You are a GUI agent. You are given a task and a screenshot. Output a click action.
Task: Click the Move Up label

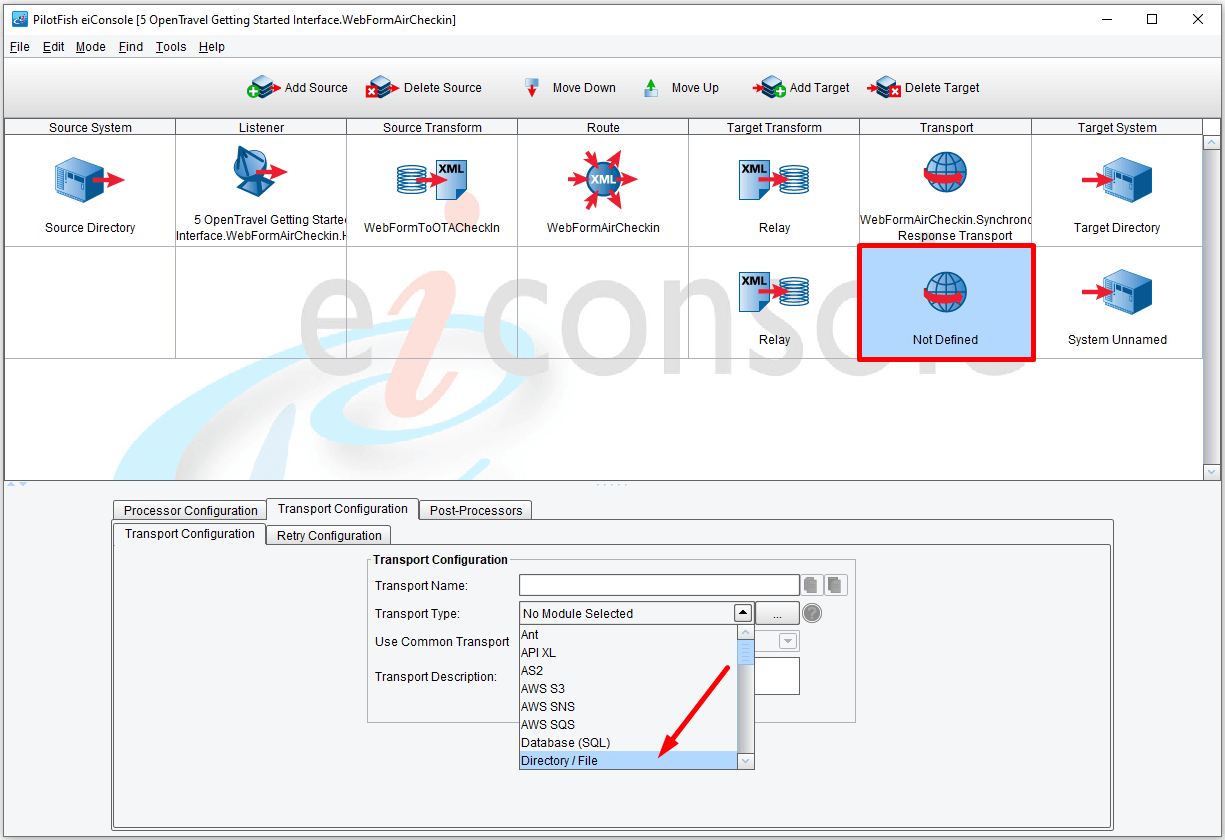point(695,88)
